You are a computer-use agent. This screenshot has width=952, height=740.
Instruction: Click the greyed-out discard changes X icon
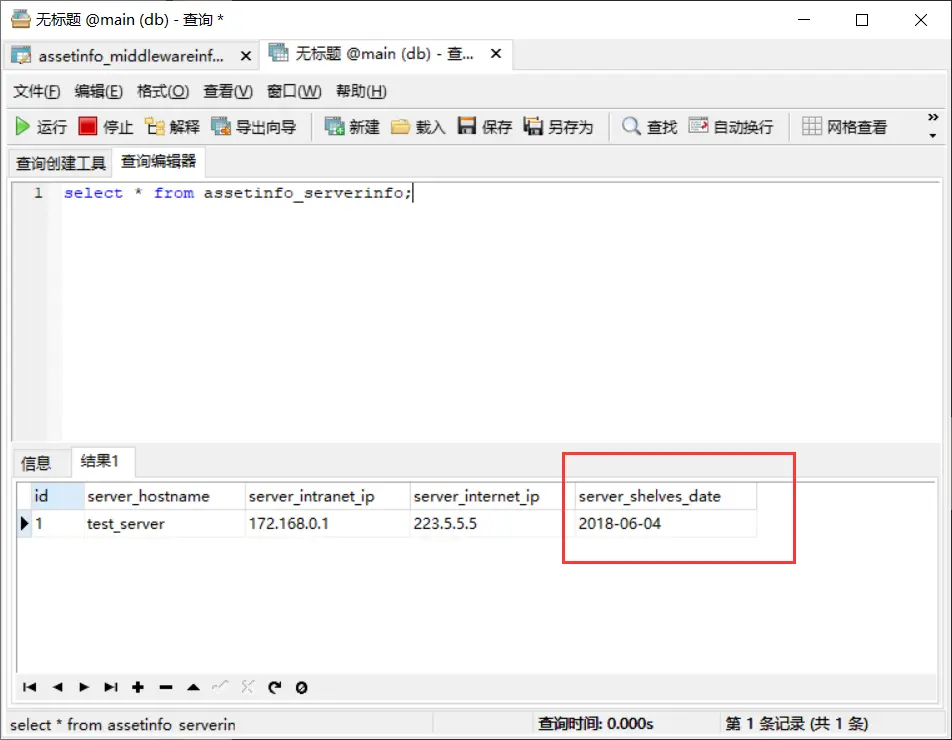(x=247, y=687)
